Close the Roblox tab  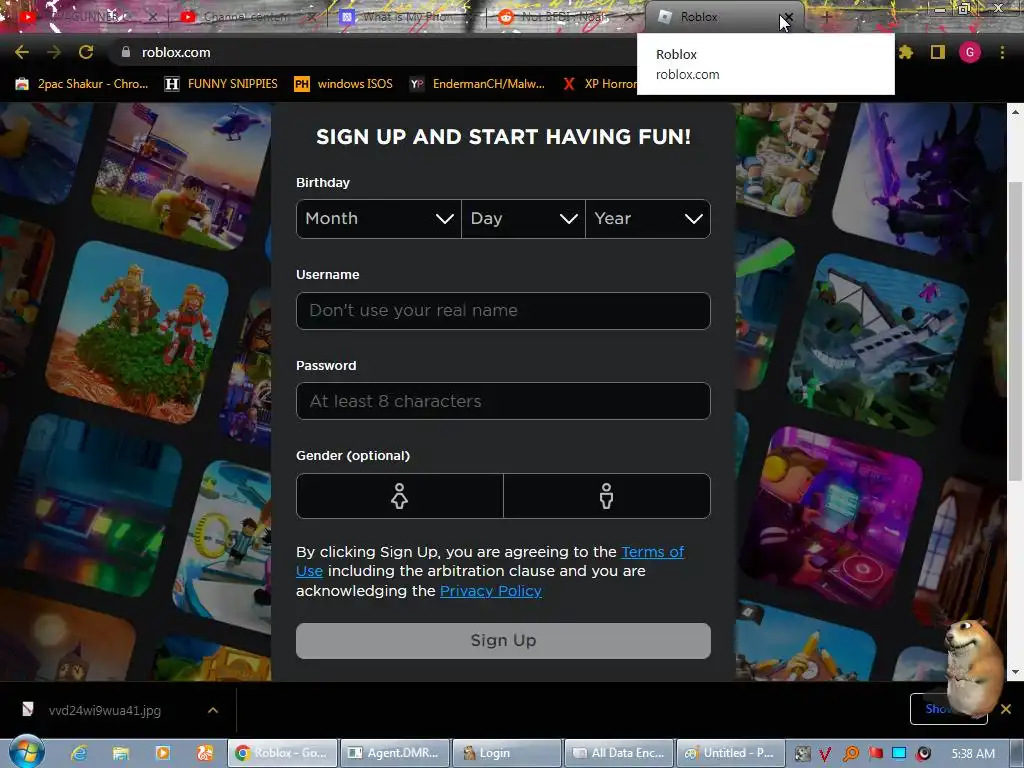pos(789,17)
